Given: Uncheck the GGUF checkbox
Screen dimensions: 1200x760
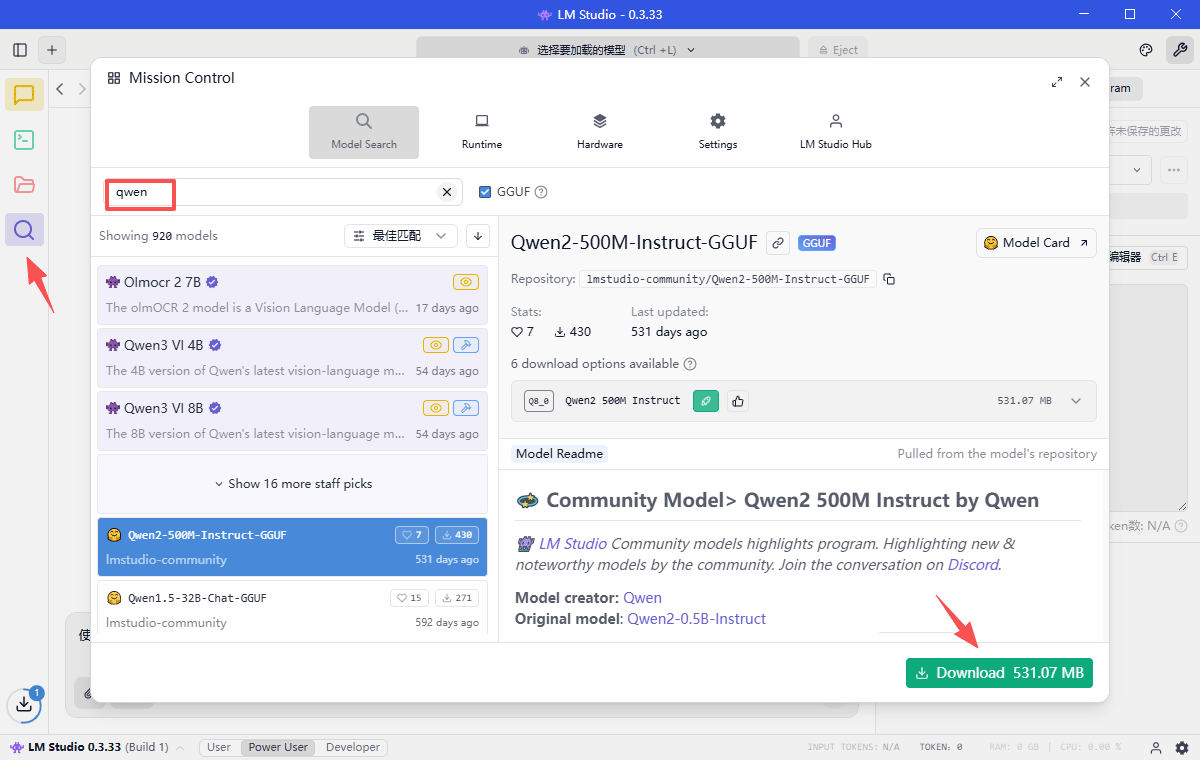Looking at the screenshot, I should [x=486, y=192].
